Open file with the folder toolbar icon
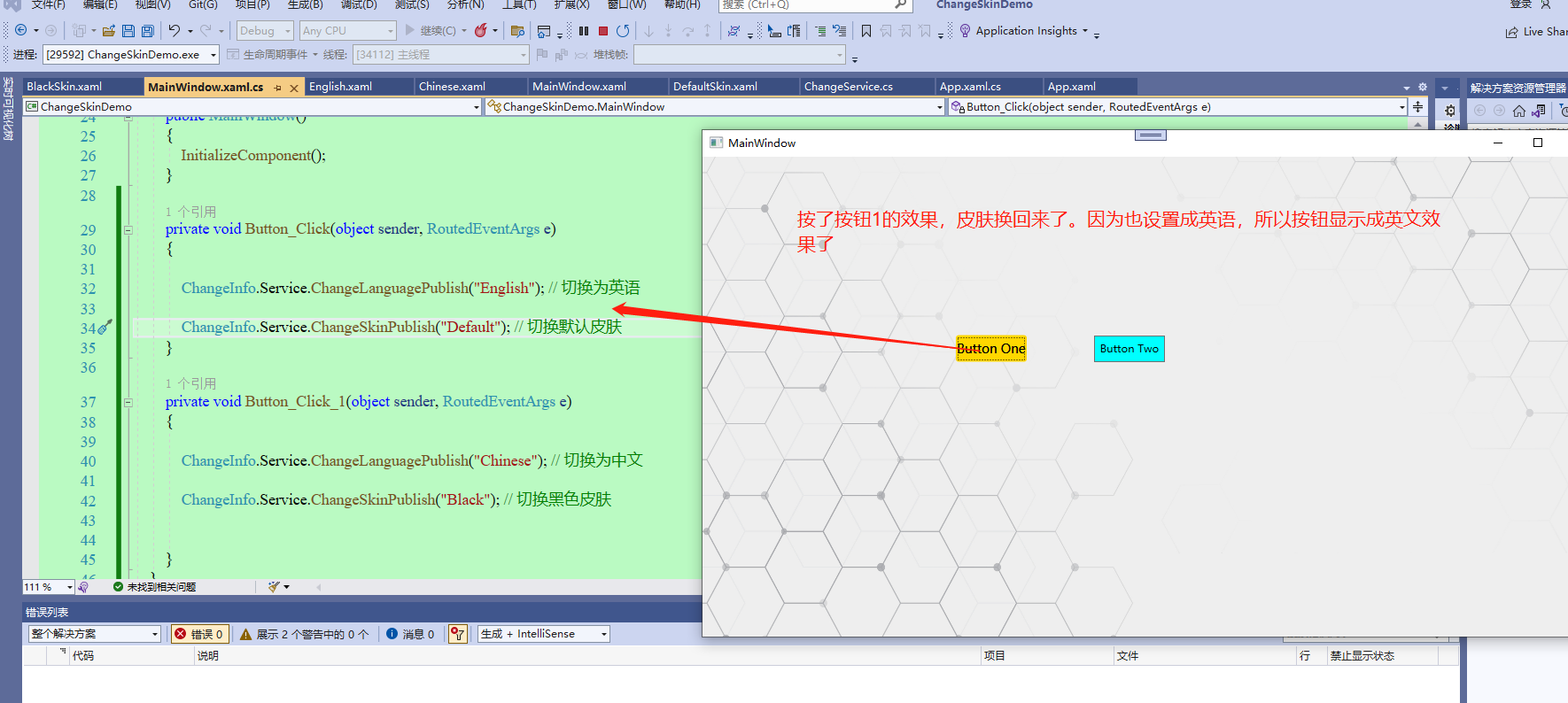 coord(109,31)
